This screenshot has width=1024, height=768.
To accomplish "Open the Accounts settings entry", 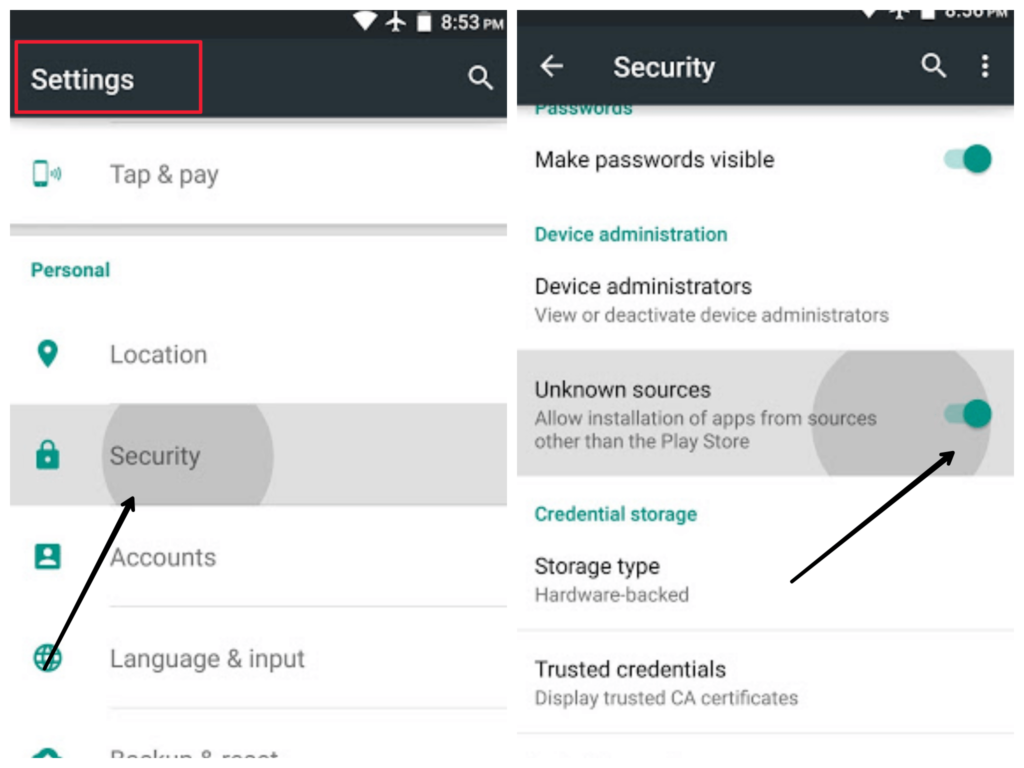I will (258, 556).
